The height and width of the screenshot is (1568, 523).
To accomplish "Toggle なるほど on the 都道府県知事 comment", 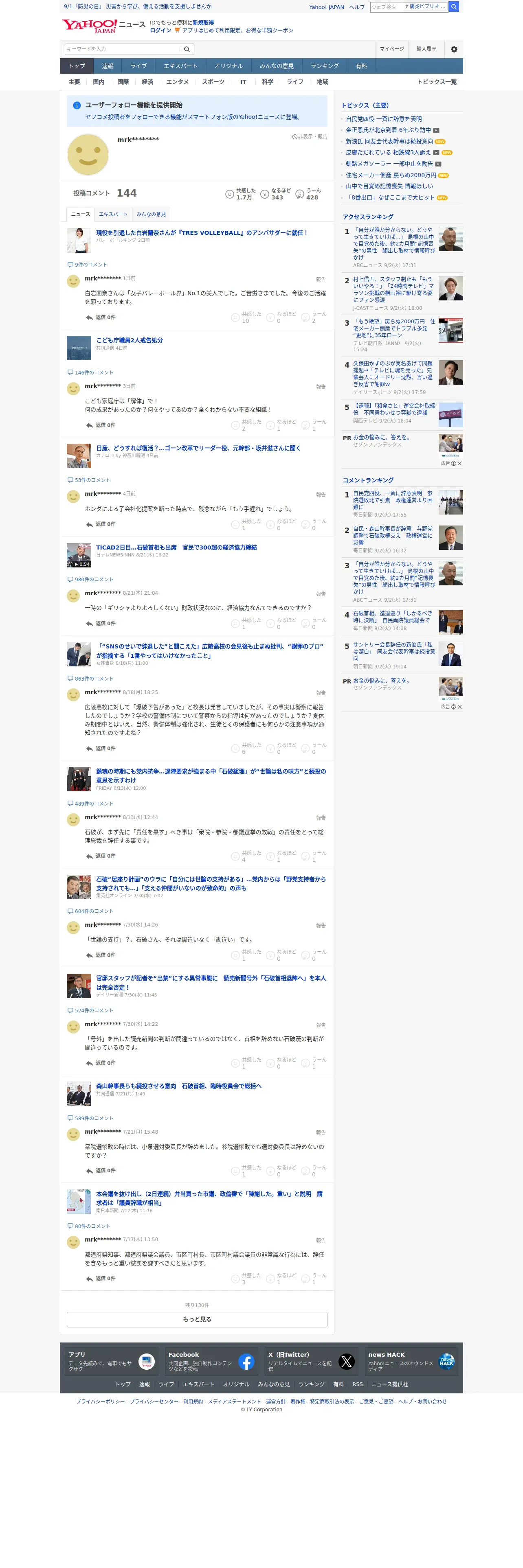I will 281,1278.
